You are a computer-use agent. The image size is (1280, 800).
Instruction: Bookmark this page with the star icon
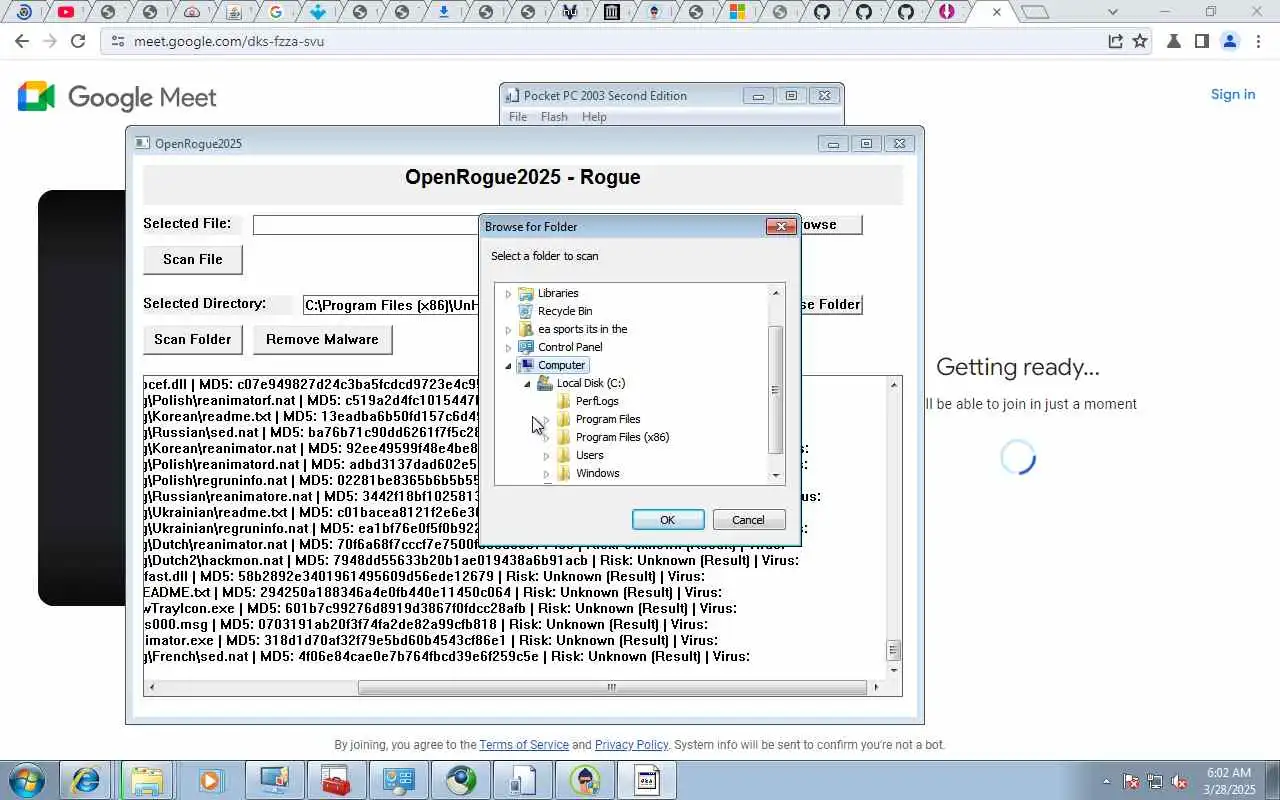point(1140,41)
